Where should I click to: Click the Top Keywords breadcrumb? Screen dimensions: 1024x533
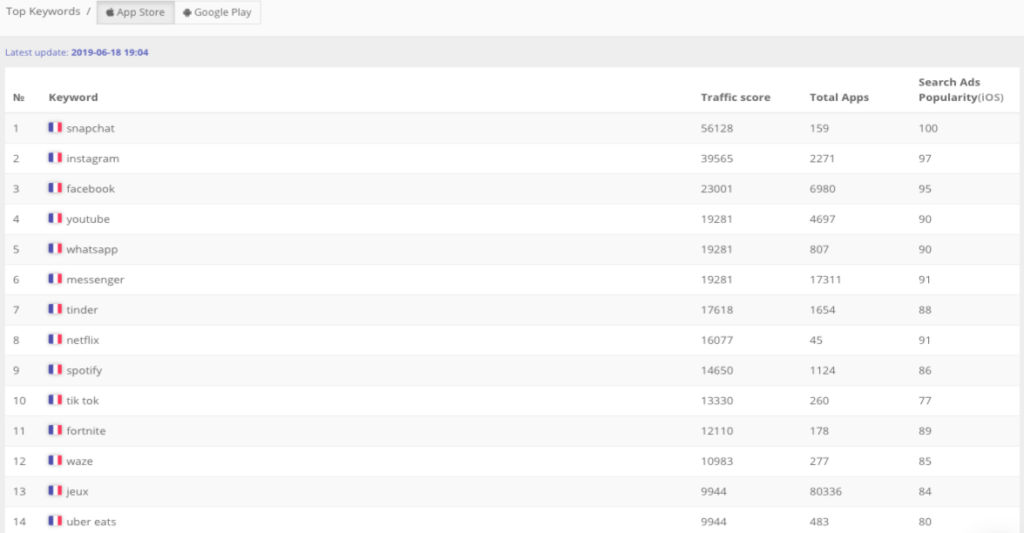pyautogui.click(x=43, y=12)
